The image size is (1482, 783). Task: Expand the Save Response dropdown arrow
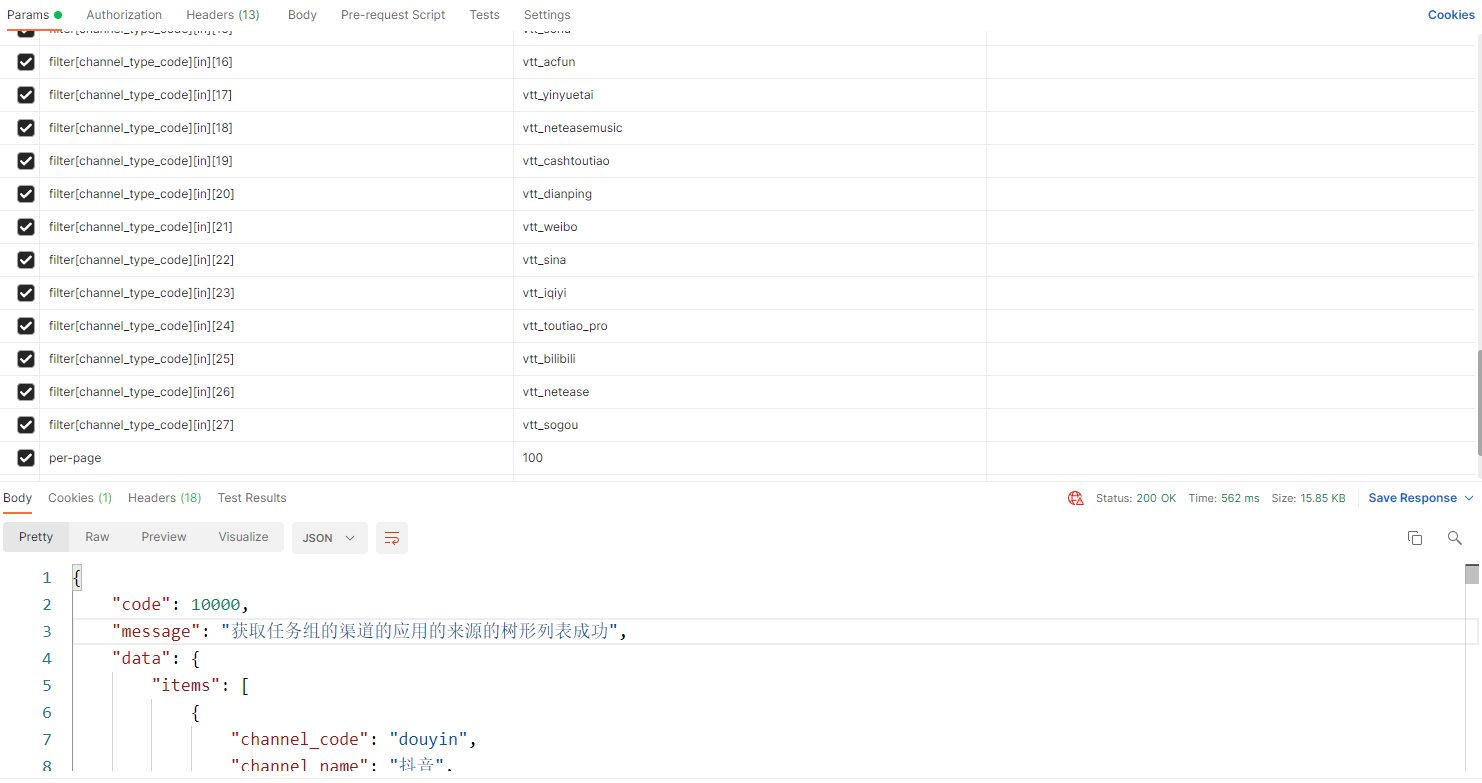pos(1469,498)
